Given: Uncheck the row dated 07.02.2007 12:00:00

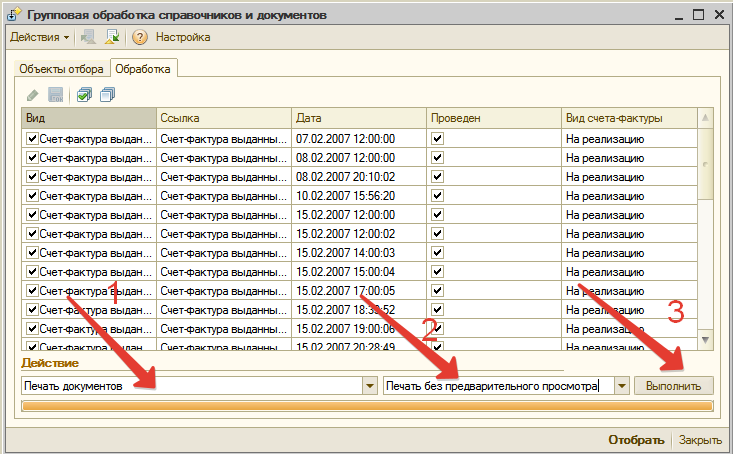Looking at the screenshot, I should pyautogui.click(x=33, y=139).
